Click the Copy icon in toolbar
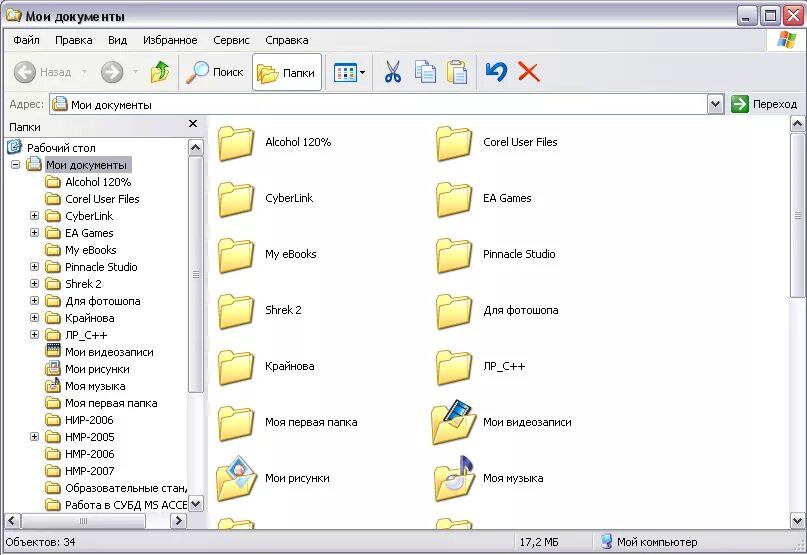807x555 pixels. click(425, 72)
